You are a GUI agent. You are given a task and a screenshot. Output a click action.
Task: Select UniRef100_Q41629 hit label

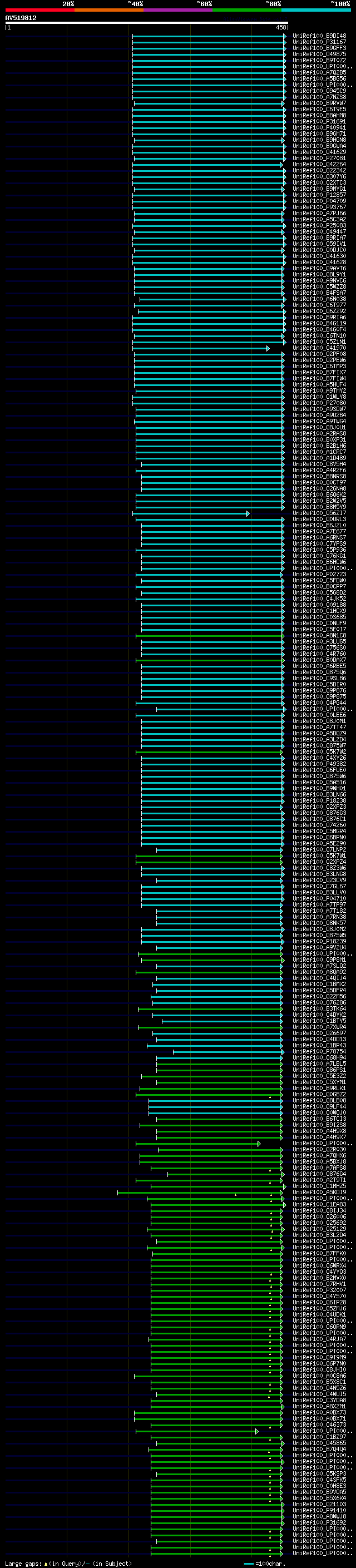319,152
